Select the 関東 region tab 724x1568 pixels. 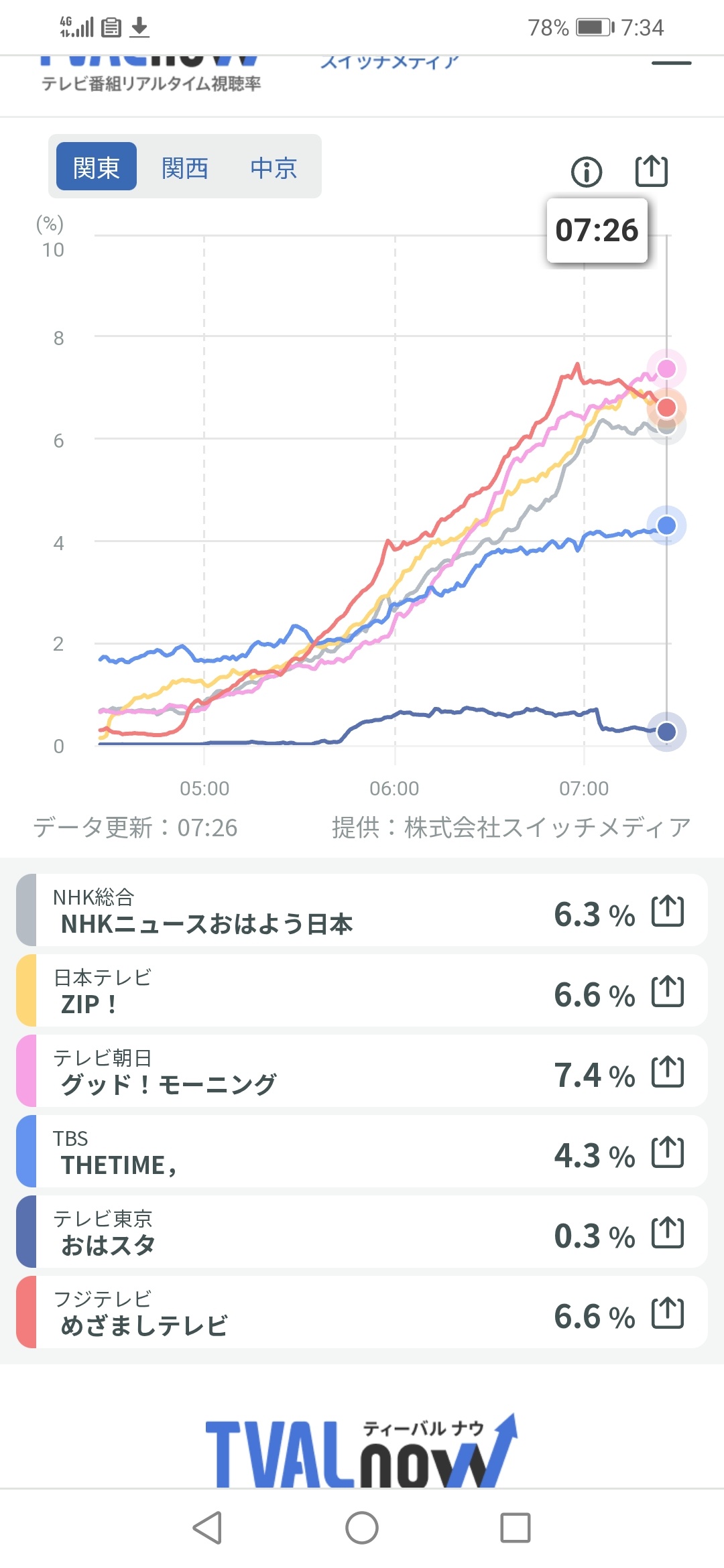tap(97, 166)
